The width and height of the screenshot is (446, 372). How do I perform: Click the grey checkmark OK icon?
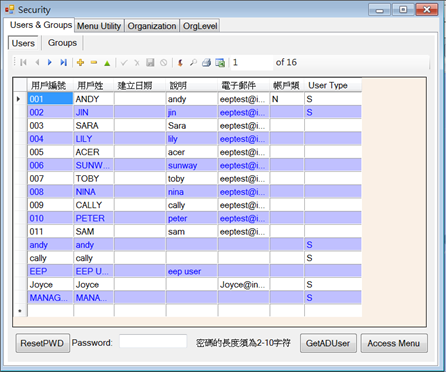124,62
